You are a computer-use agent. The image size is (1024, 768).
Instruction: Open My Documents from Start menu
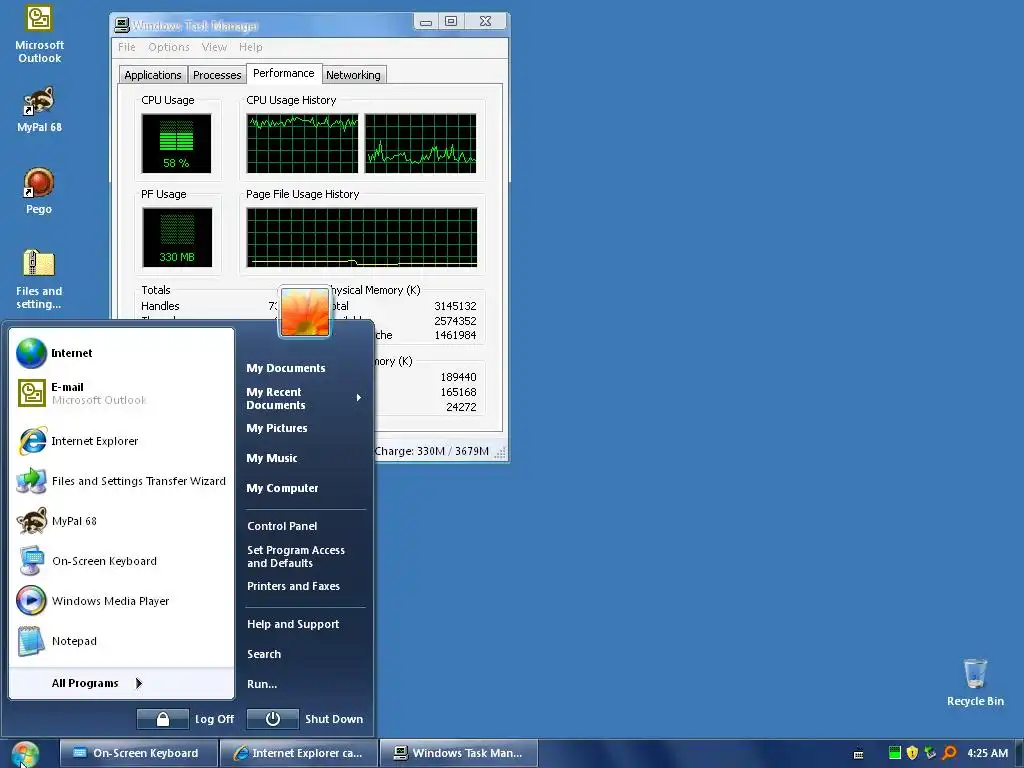(x=285, y=368)
